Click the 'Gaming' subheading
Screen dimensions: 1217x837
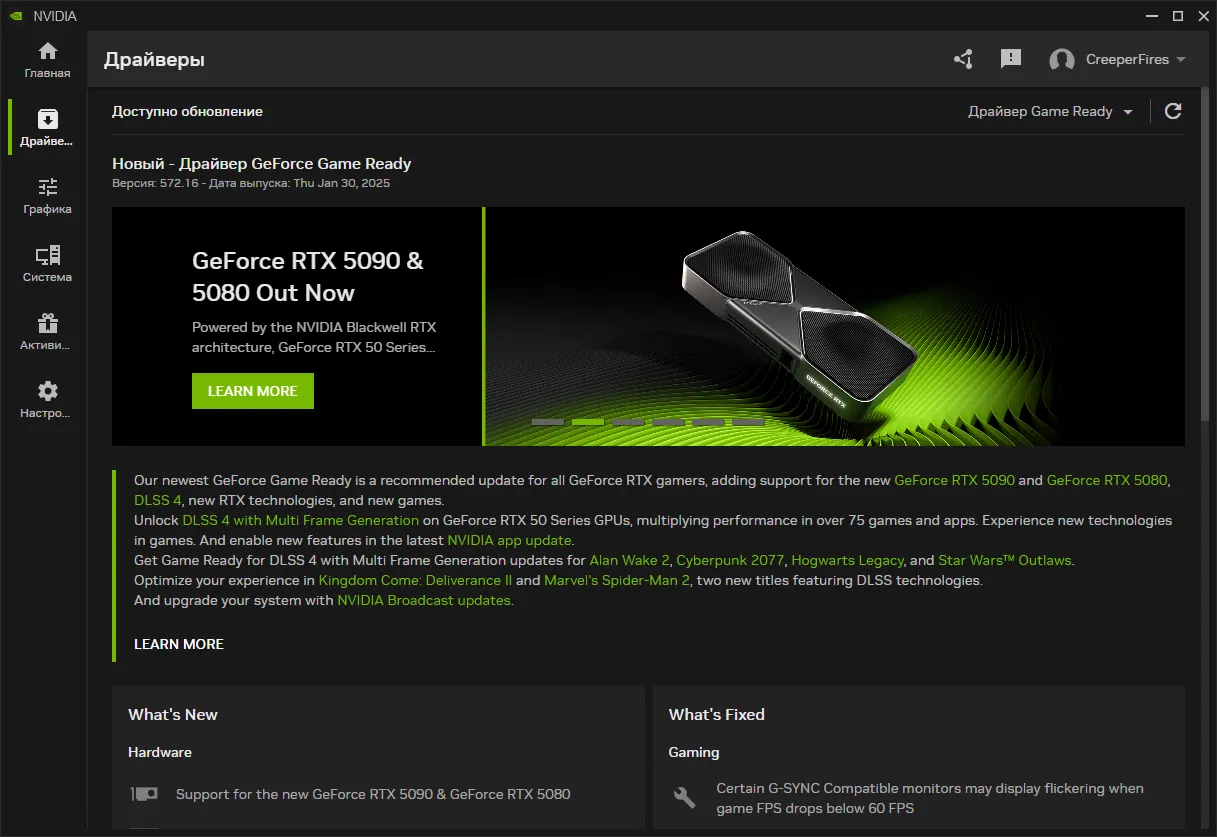tap(694, 752)
